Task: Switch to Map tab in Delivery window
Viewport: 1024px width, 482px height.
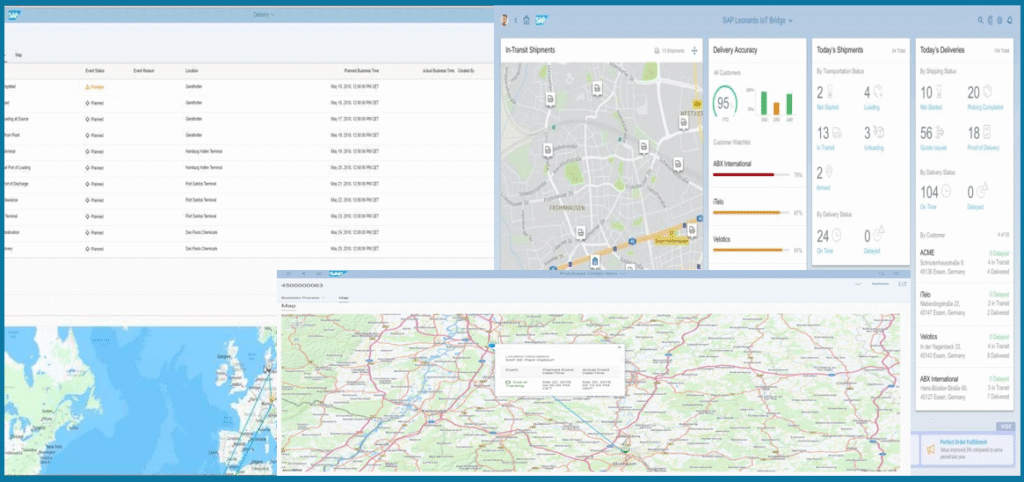Action: tap(18, 55)
